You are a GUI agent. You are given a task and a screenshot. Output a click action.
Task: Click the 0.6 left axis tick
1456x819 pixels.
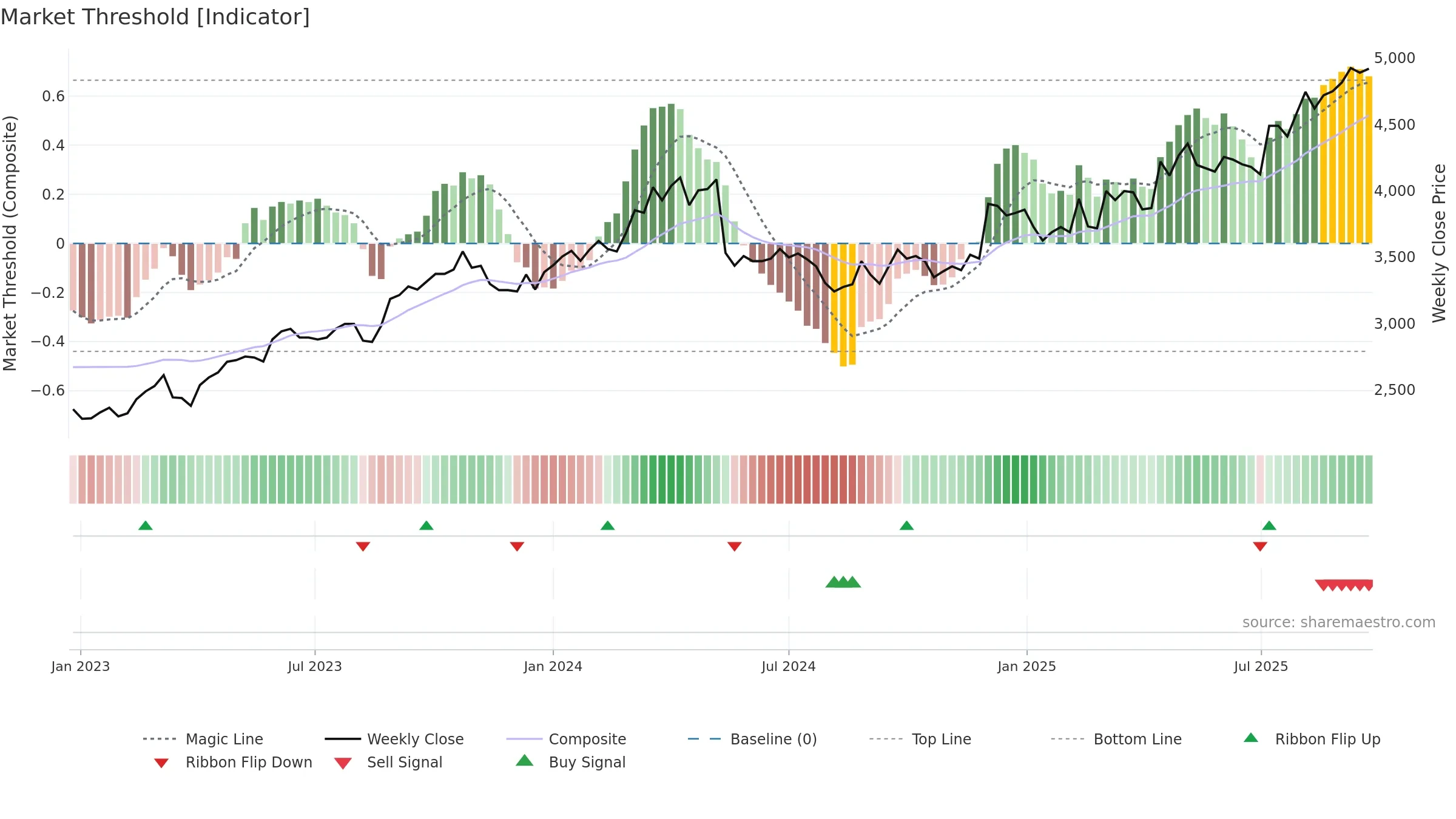point(53,96)
